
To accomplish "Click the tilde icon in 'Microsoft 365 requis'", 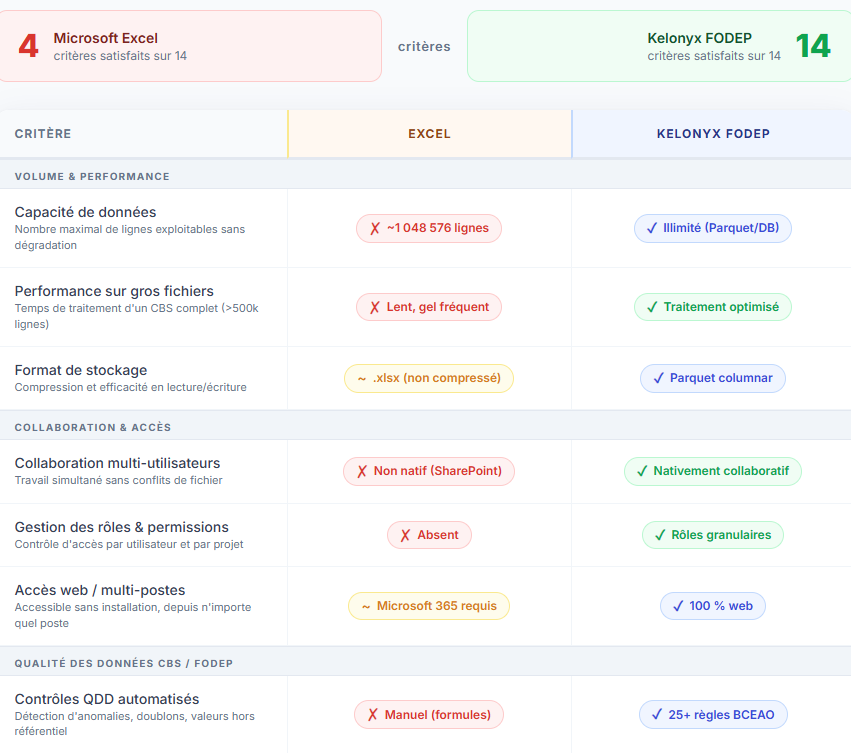I will coord(366,606).
